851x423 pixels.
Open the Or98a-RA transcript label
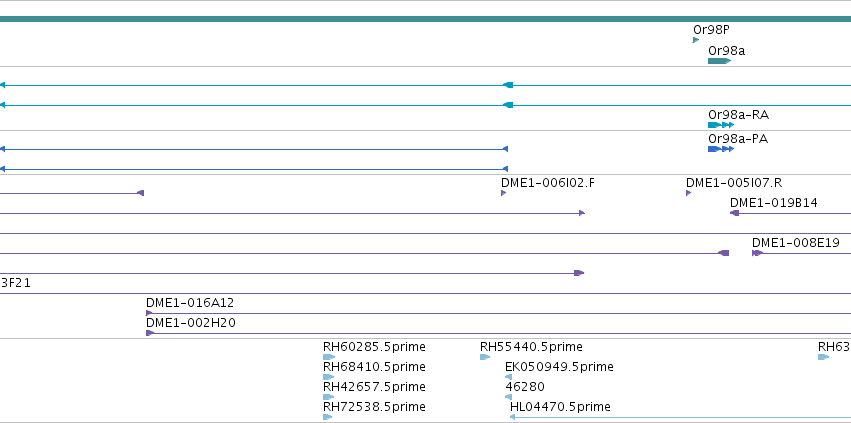tap(739, 115)
